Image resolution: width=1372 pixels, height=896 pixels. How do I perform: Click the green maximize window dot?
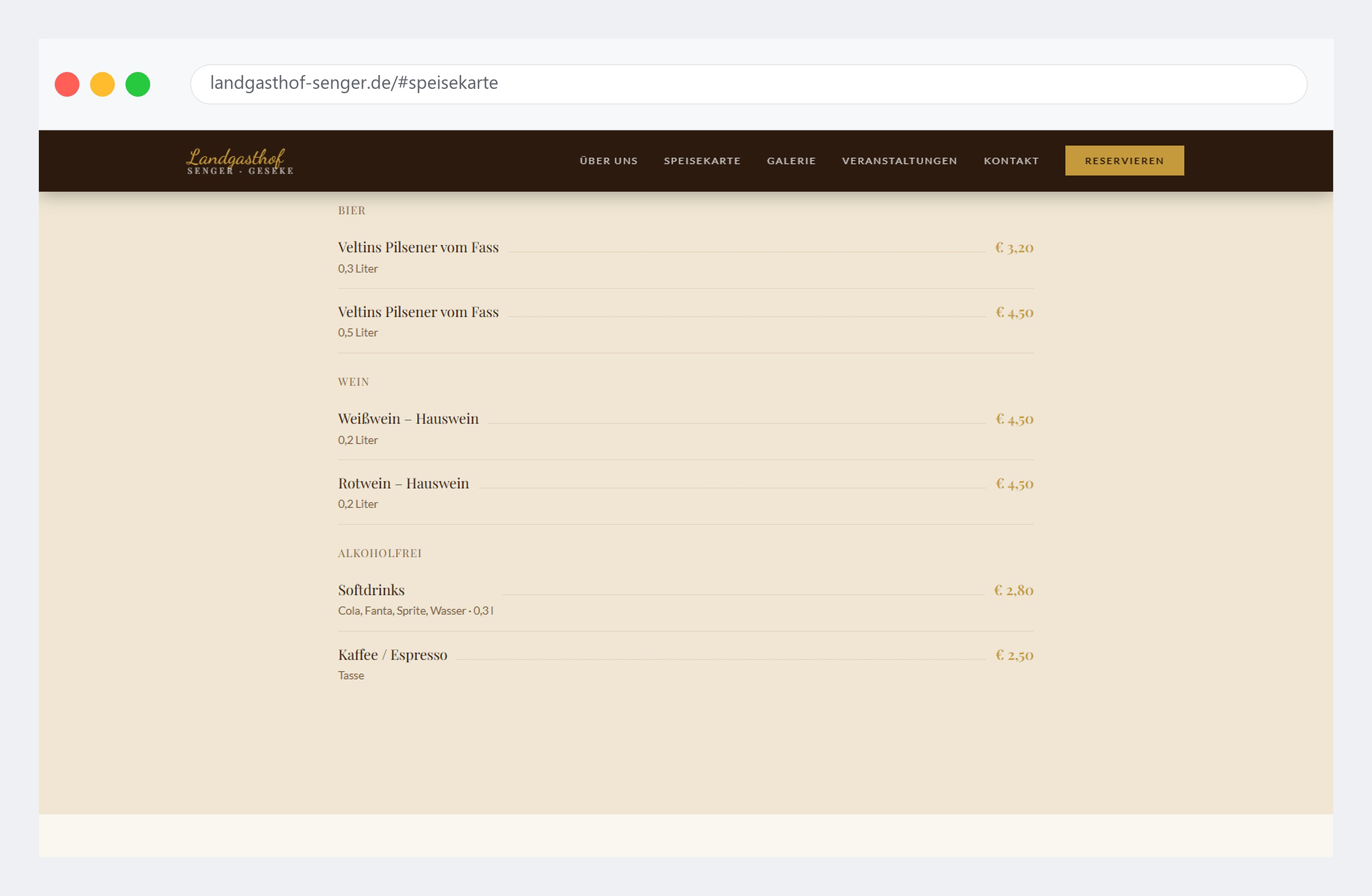(138, 84)
